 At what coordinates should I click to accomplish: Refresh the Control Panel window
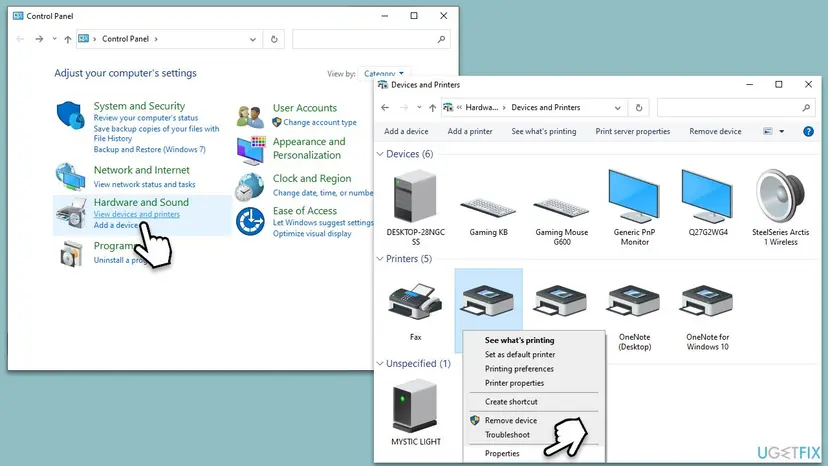pyautogui.click(x=274, y=39)
